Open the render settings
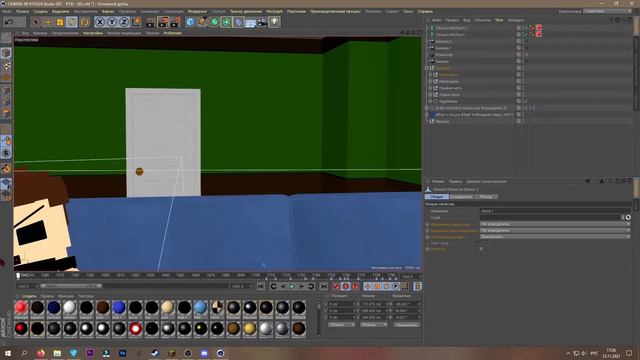 click(175, 22)
